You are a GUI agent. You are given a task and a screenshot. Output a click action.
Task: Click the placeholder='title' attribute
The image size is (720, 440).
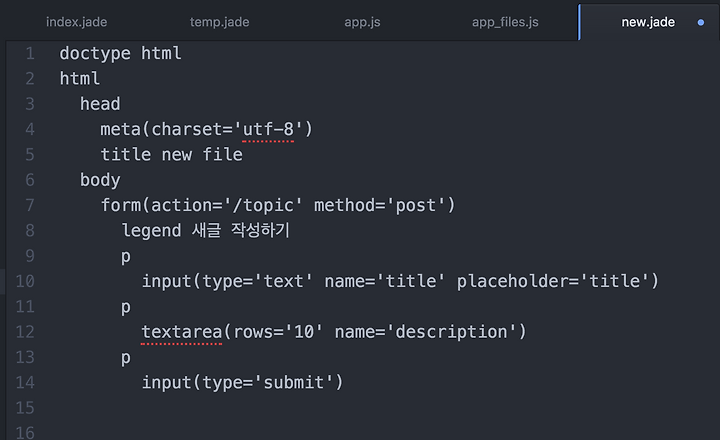[x=553, y=281]
